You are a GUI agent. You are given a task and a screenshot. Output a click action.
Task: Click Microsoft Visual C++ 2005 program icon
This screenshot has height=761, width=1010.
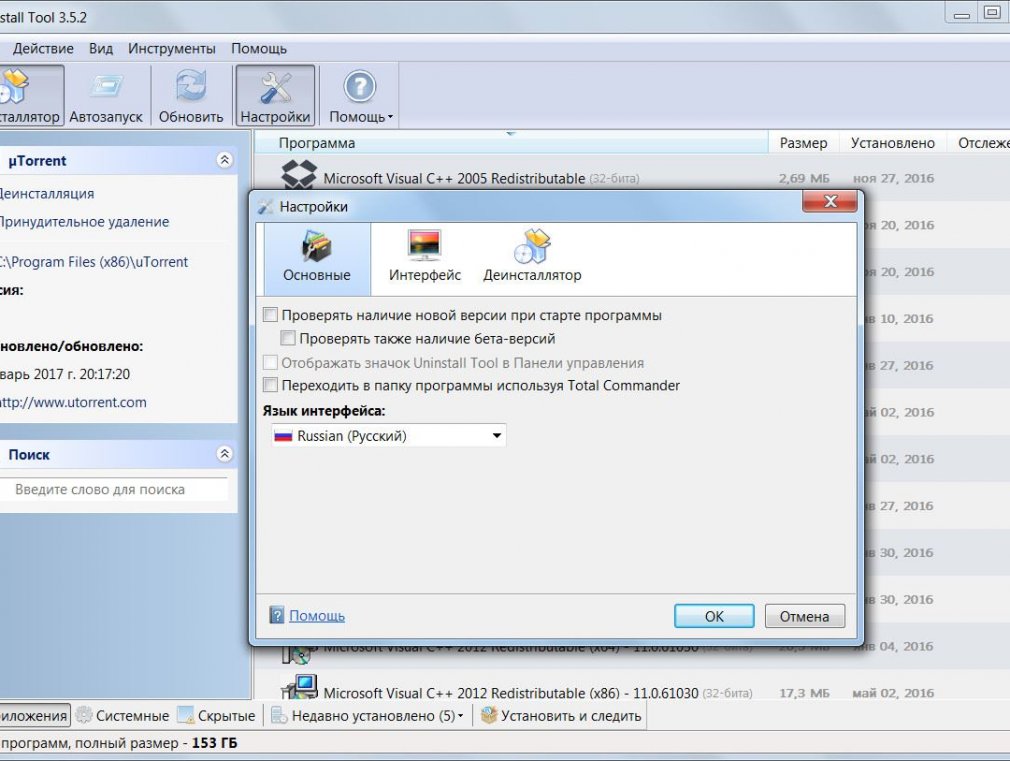click(299, 174)
